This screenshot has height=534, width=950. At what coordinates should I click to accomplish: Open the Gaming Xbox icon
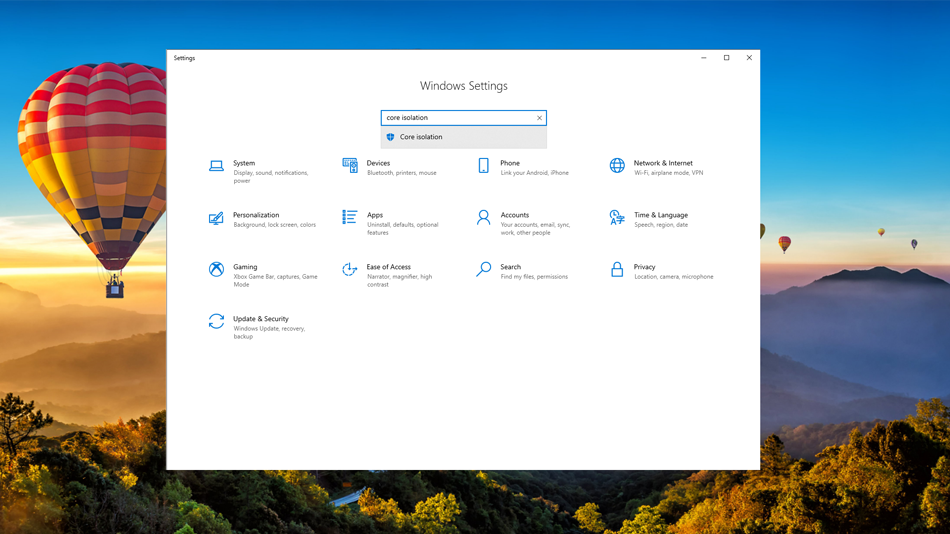(x=216, y=270)
